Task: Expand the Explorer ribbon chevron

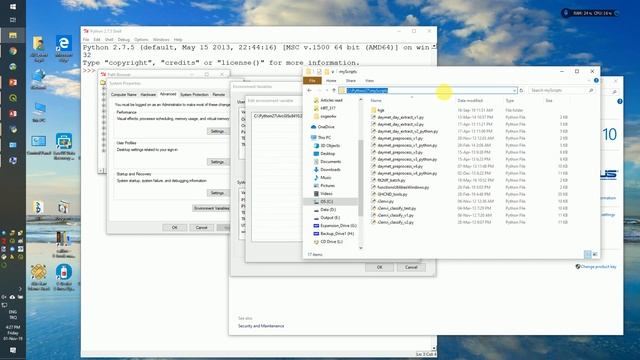Action: click(x=589, y=80)
